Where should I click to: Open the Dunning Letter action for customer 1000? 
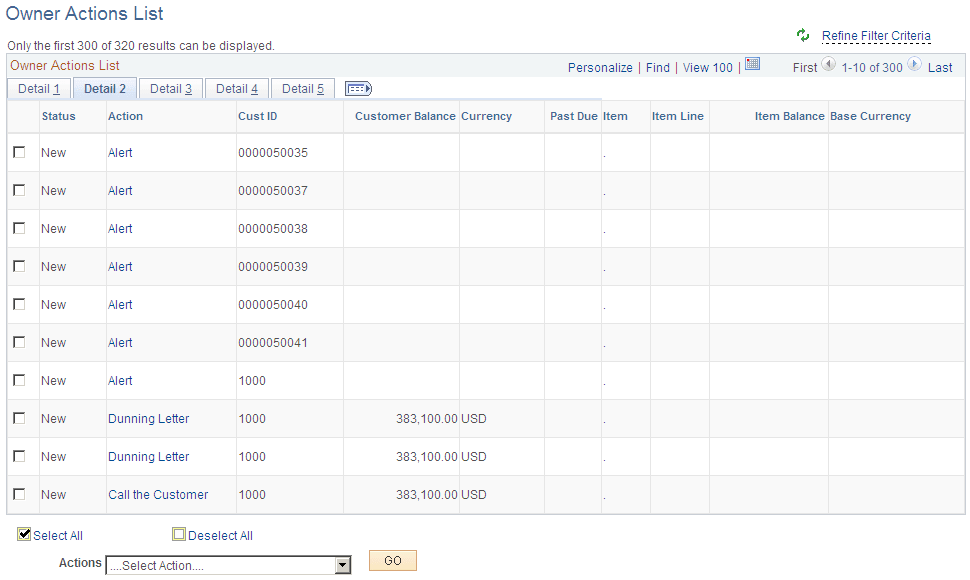pos(148,418)
